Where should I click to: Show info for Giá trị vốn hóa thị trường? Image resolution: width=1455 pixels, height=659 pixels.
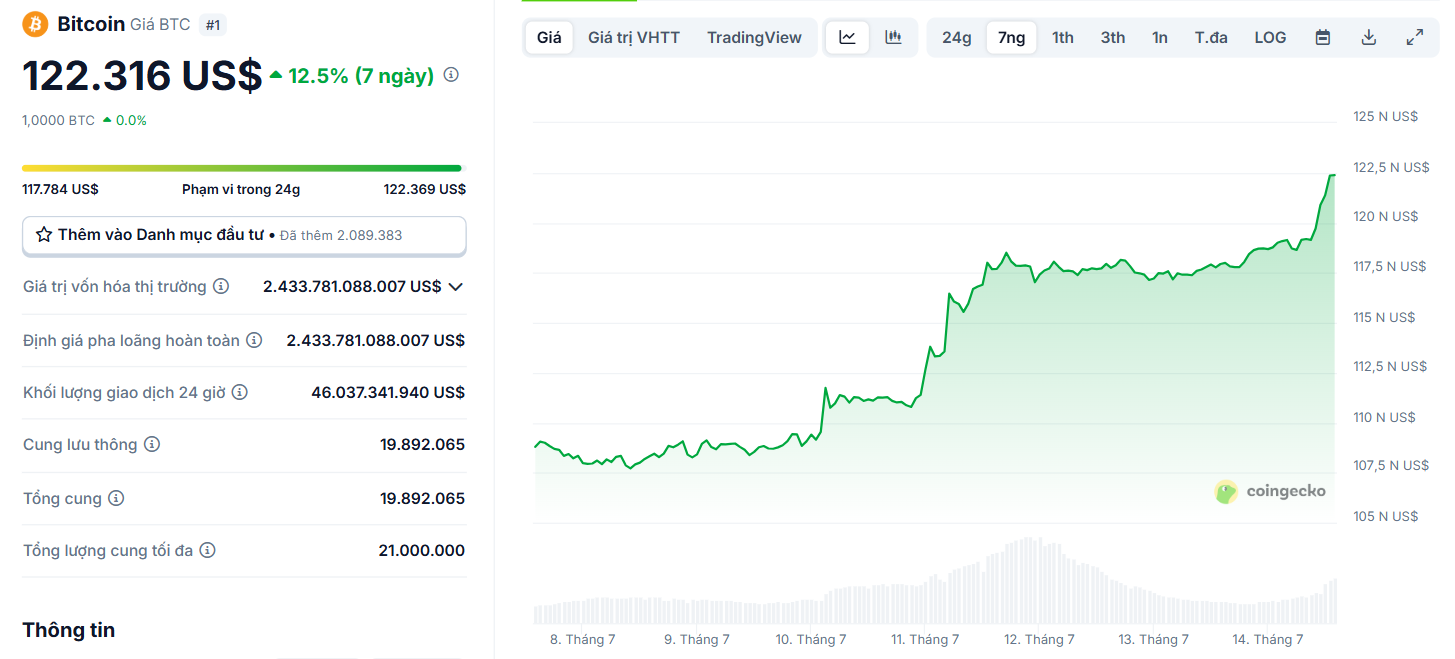click(221, 287)
